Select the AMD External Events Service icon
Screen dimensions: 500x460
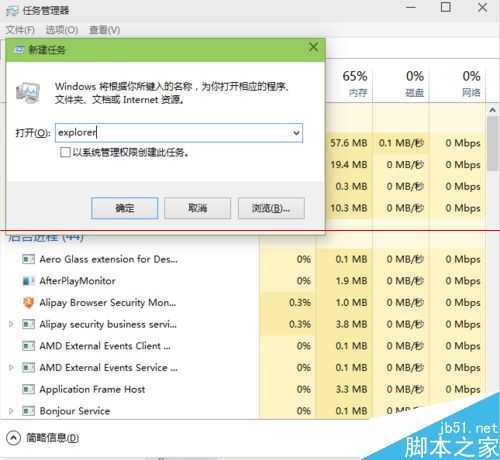click(x=28, y=367)
